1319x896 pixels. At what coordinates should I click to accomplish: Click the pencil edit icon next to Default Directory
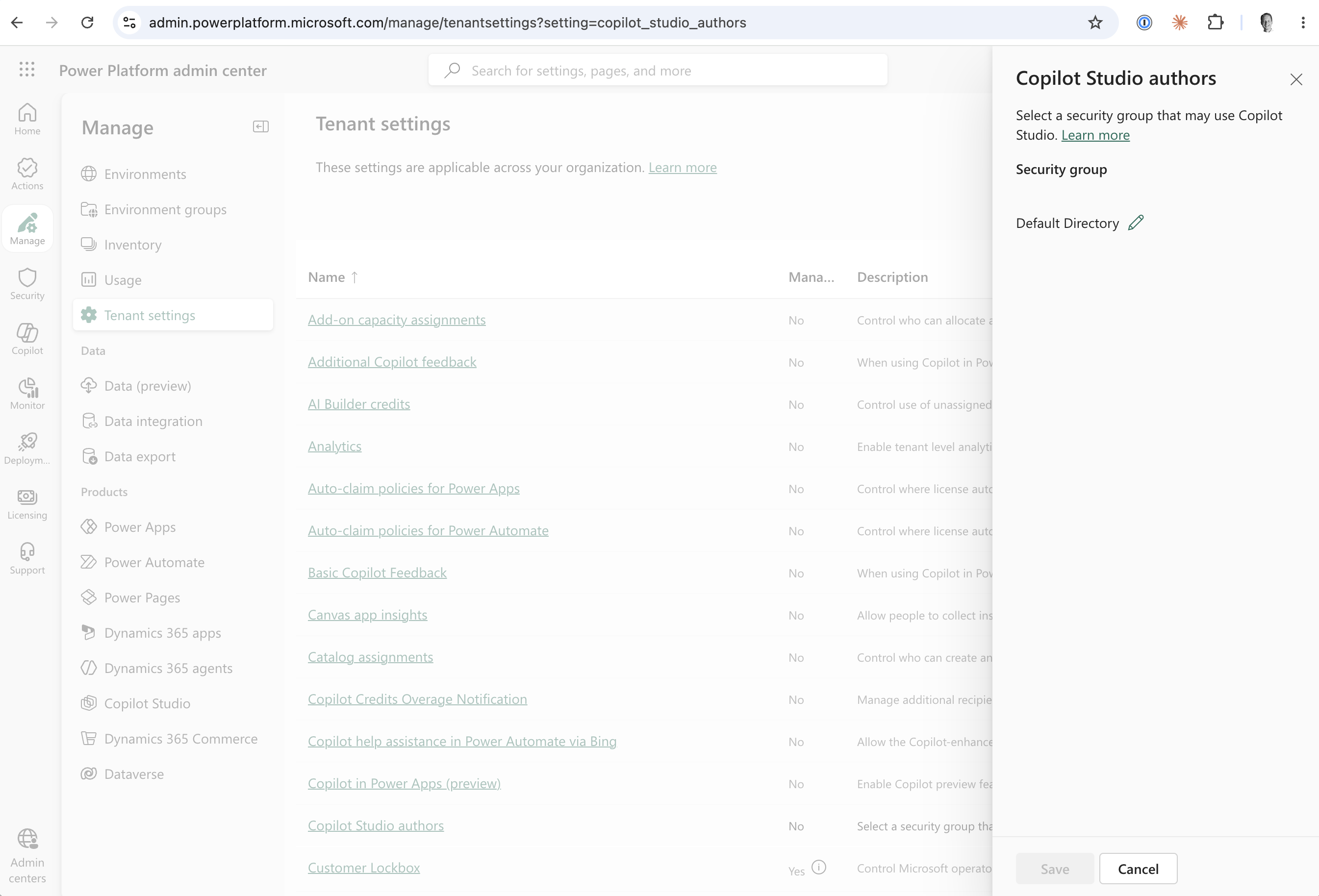(x=1136, y=223)
